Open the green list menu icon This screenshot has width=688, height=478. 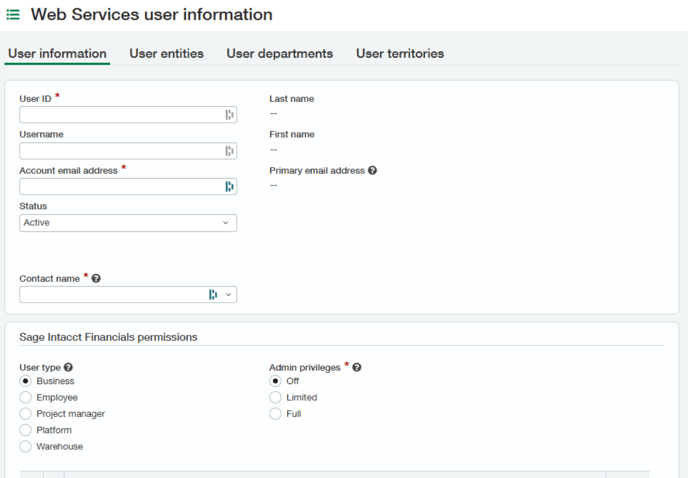pos(13,15)
